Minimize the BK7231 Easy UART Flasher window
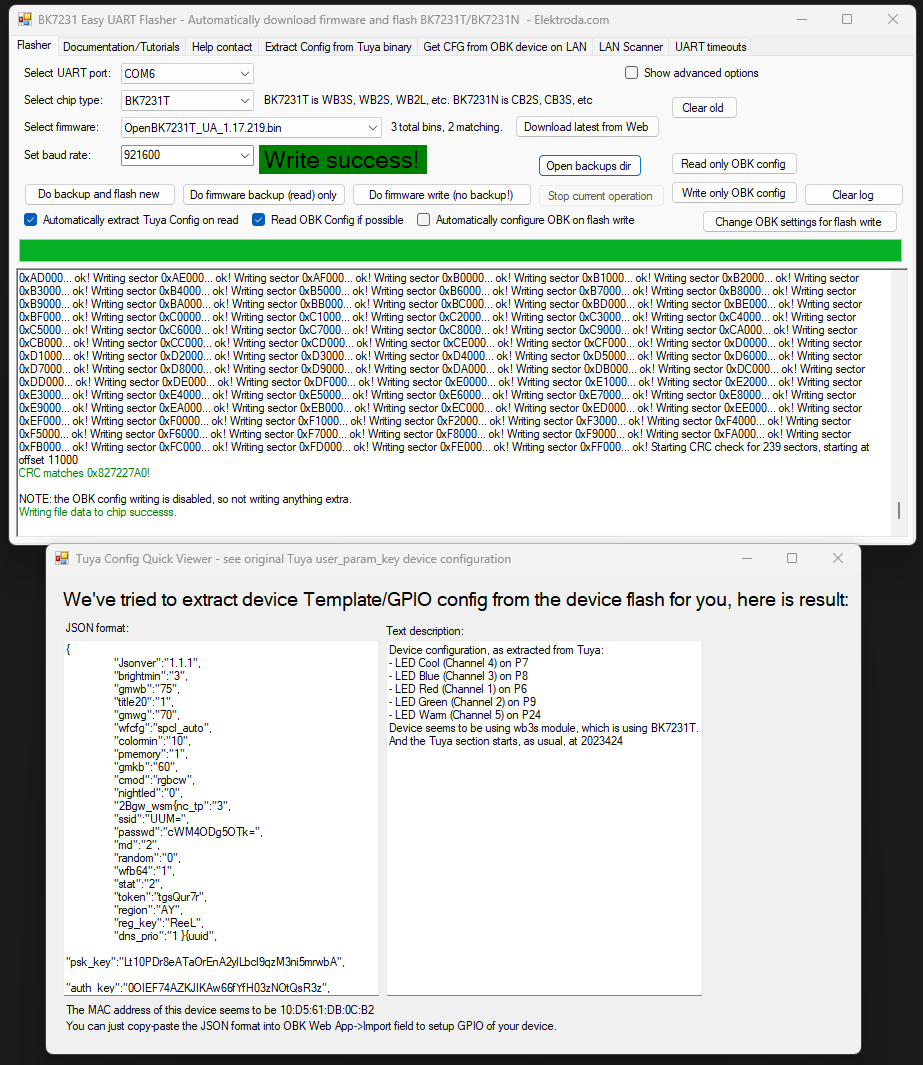This screenshot has height=1065, width=923. click(x=802, y=20)
